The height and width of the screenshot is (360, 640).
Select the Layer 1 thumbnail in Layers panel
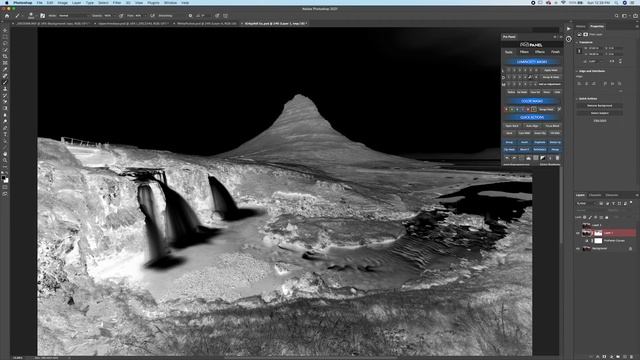(587, 233)
